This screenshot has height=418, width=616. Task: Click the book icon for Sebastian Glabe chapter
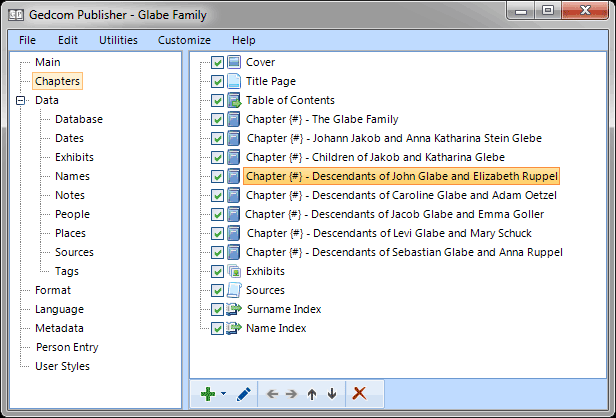point(234,252)
